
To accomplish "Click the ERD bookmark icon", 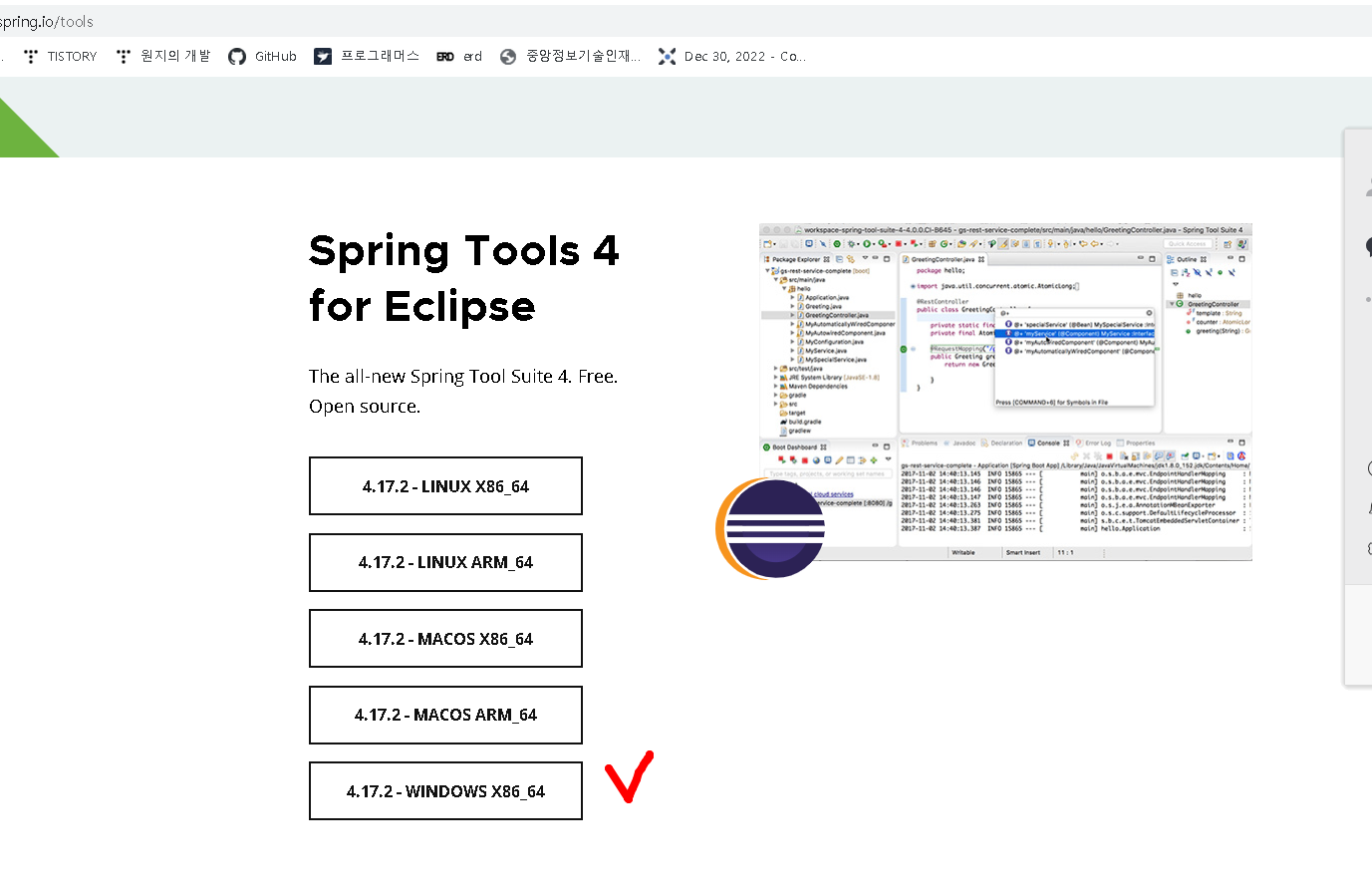I will [x=445, y=57].
